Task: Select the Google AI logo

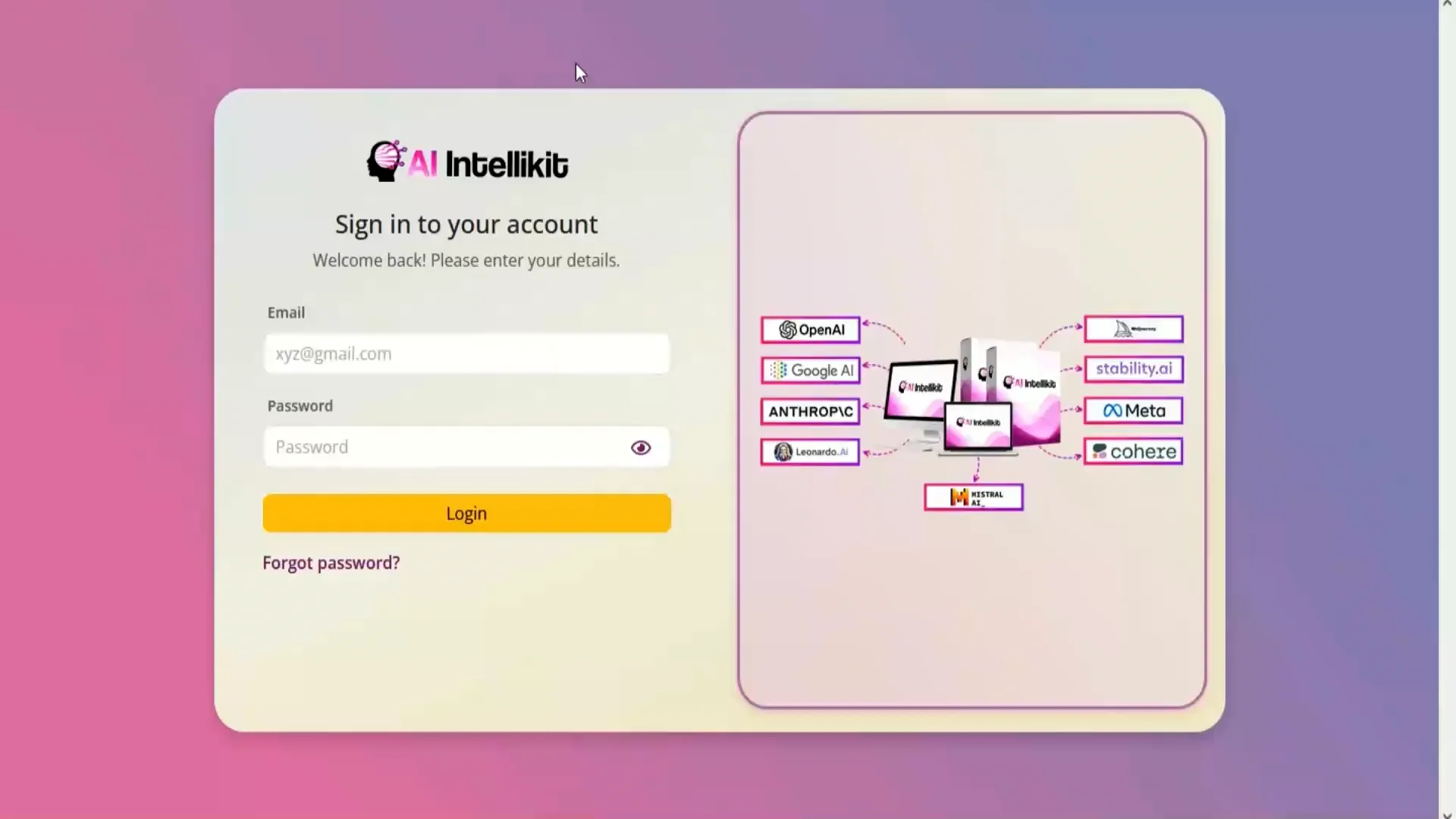Action: (x=809, y=371)
